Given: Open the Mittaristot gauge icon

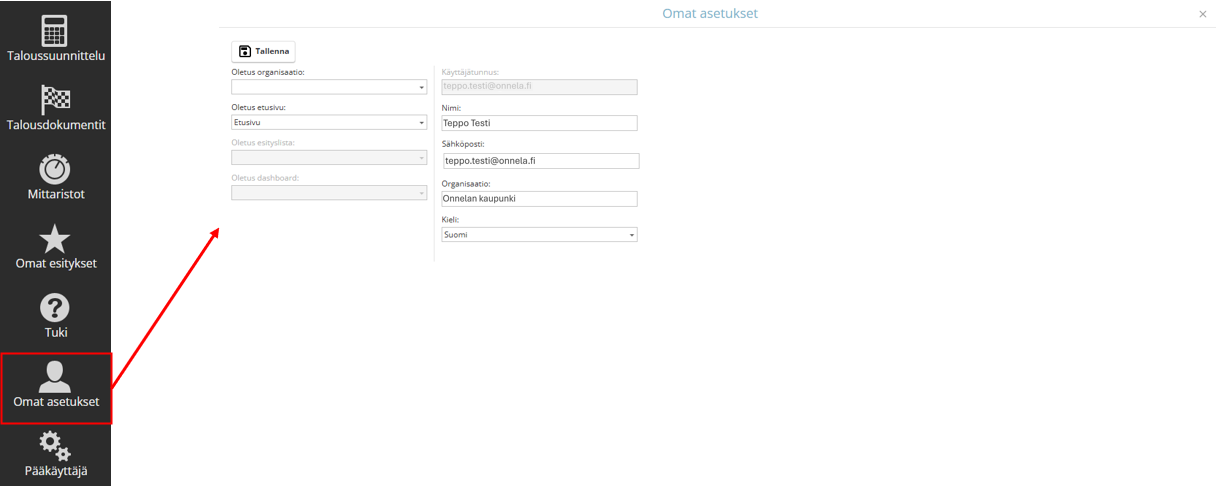Looking at the screenshot, I should [55, 168].
